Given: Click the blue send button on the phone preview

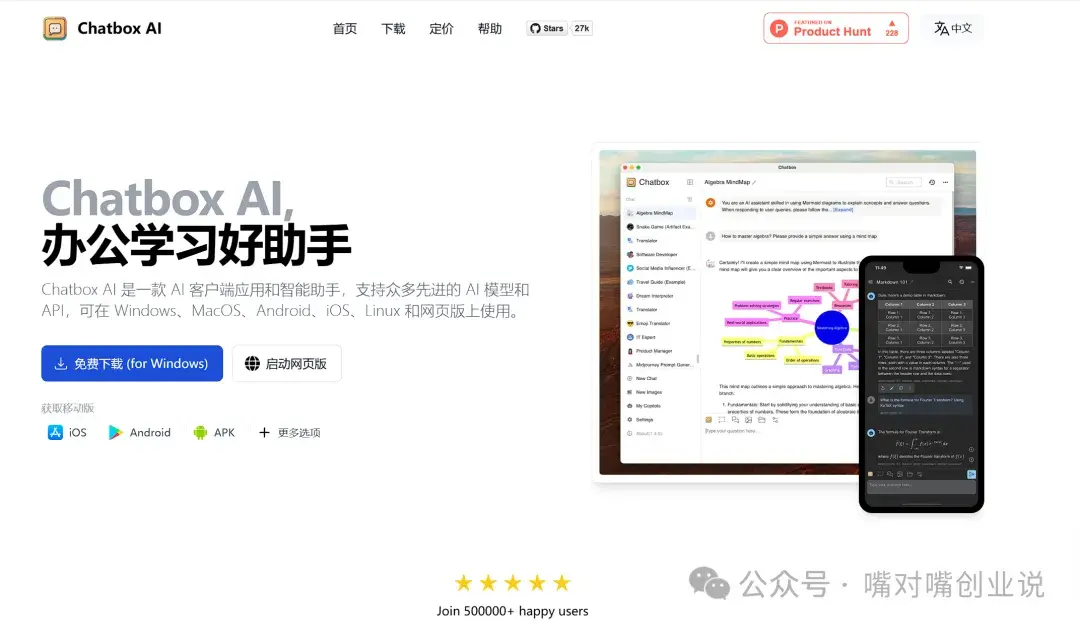Looking at the screenshot, I should point(971,474).
